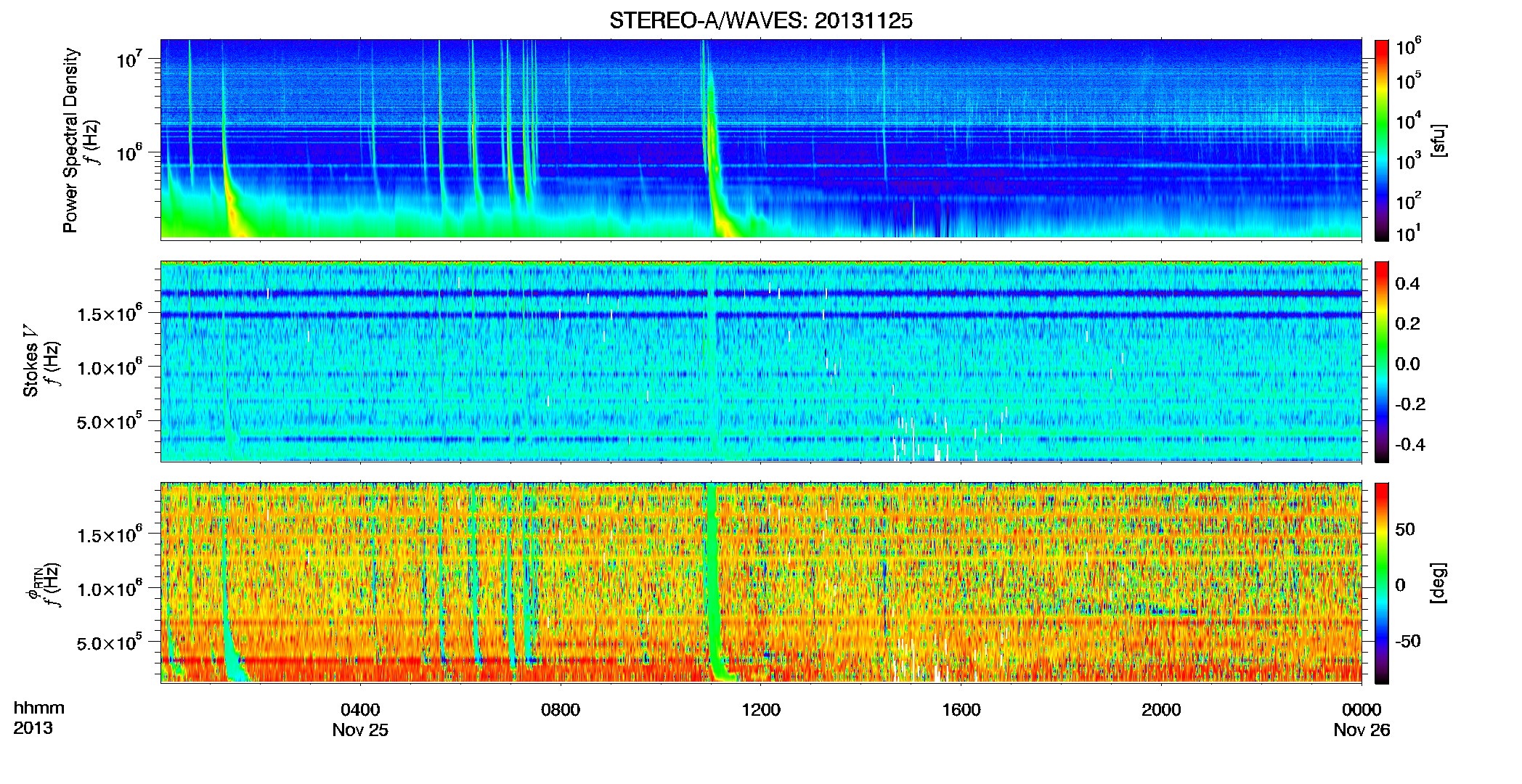
Task: Click the title STEREO-A/WAVES: 20131125
Action: (760, 21)
